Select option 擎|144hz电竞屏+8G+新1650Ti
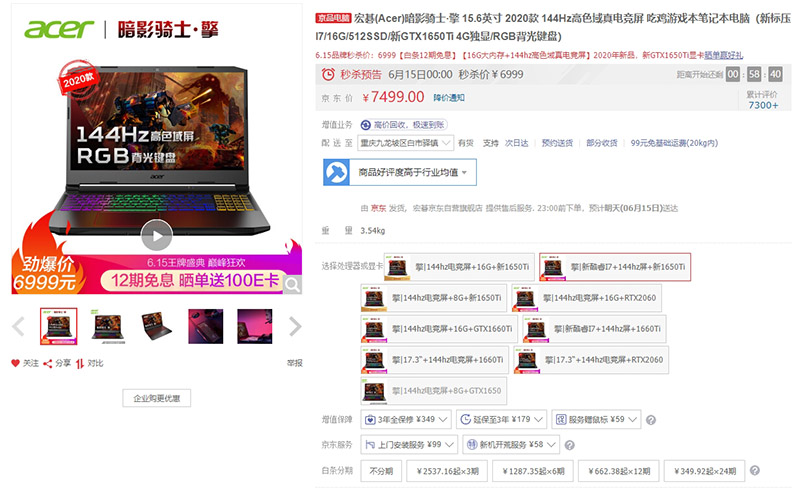The height and width of the screenshot is (489, 800). (x=434, y=298)
